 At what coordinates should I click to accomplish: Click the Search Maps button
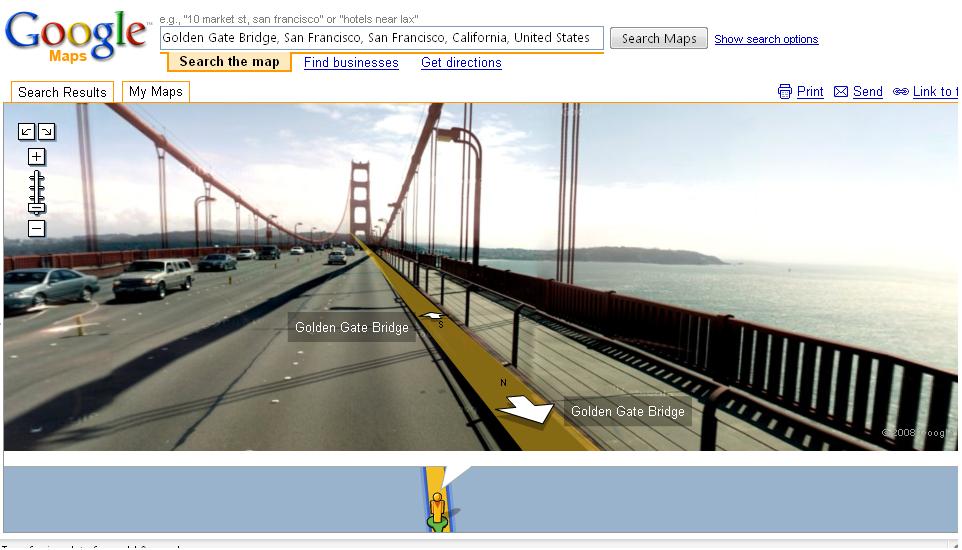[658, 38]
